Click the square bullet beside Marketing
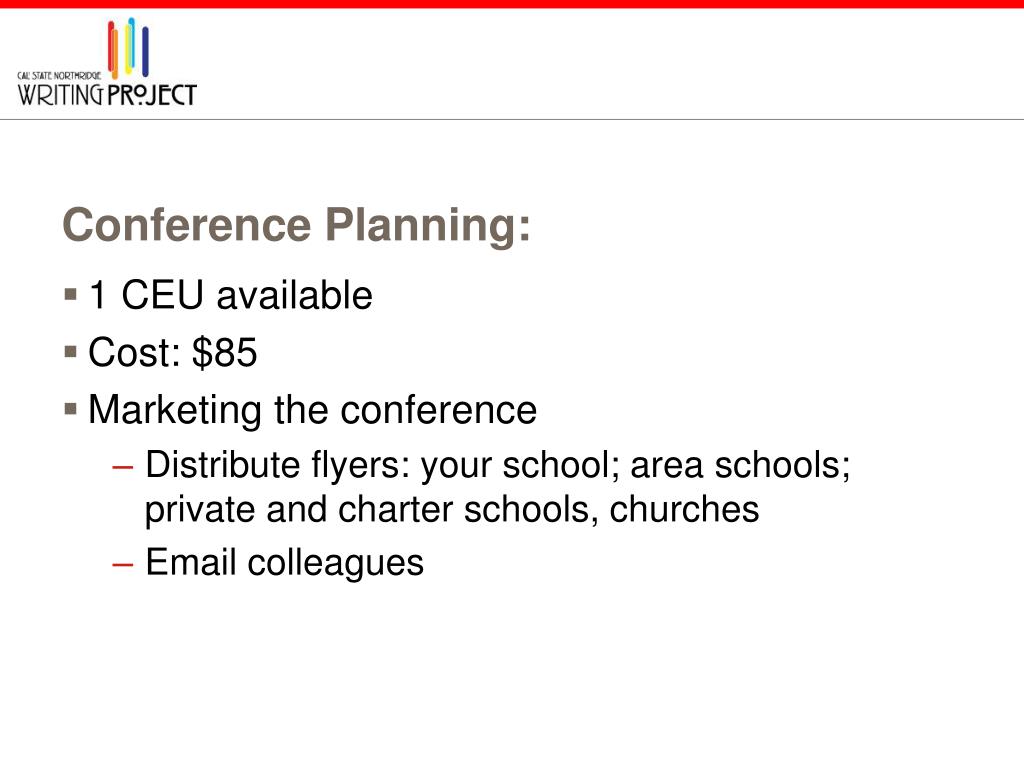 click(71, 409)
